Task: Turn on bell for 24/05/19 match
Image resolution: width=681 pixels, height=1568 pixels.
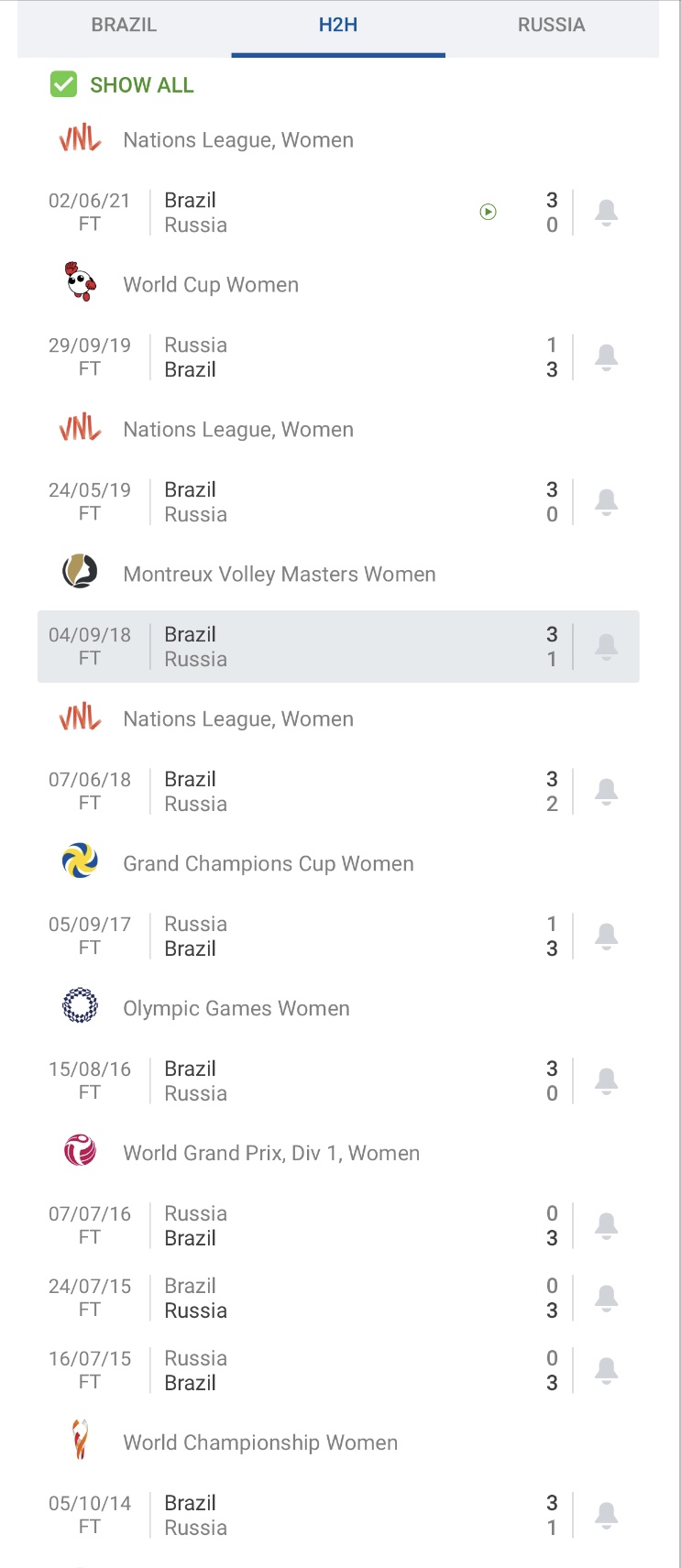Action: [606, 502]
